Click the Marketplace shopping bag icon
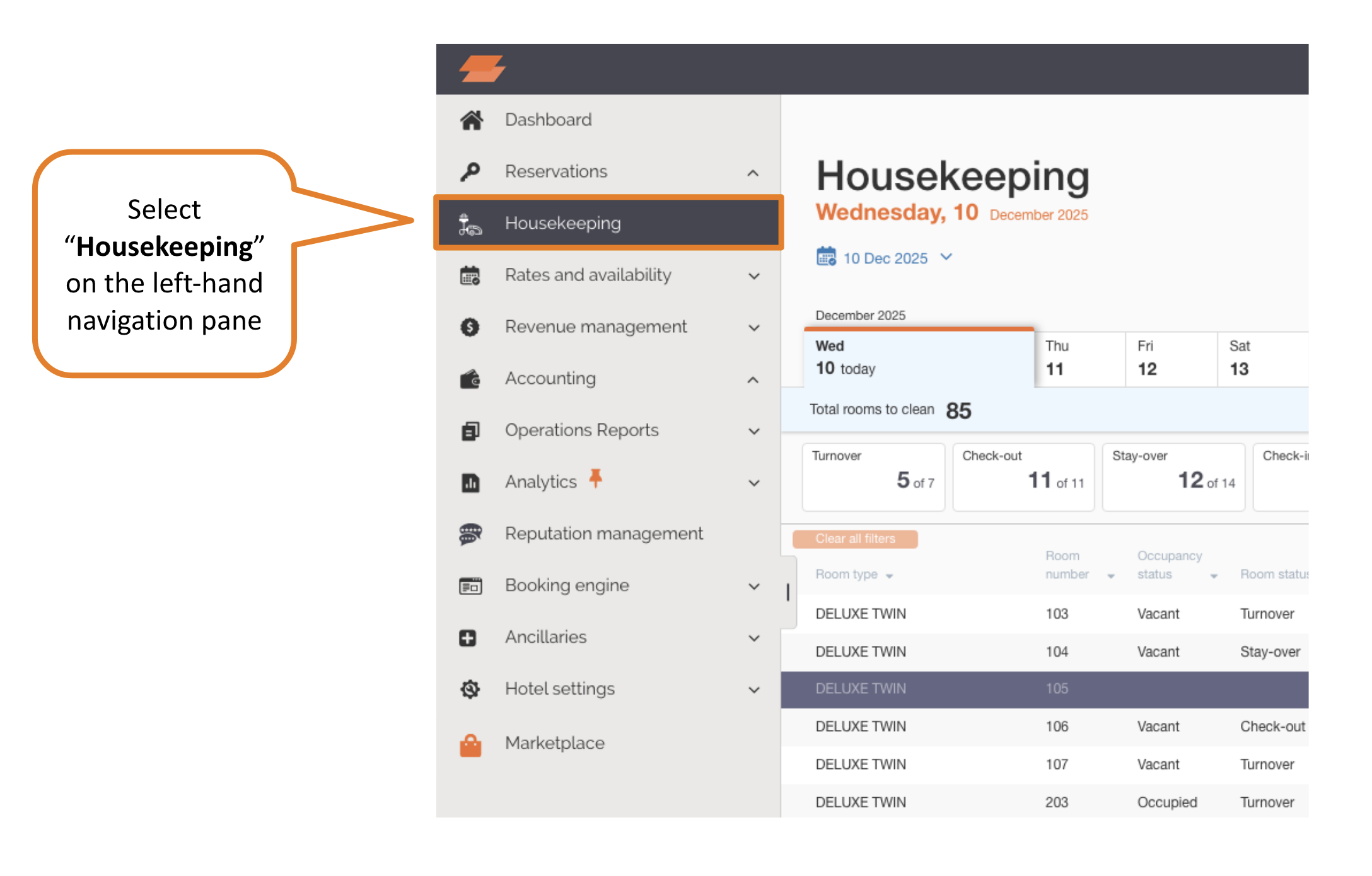The width and height of the screenshot is (1372, 876). click(x=470, y=745)
